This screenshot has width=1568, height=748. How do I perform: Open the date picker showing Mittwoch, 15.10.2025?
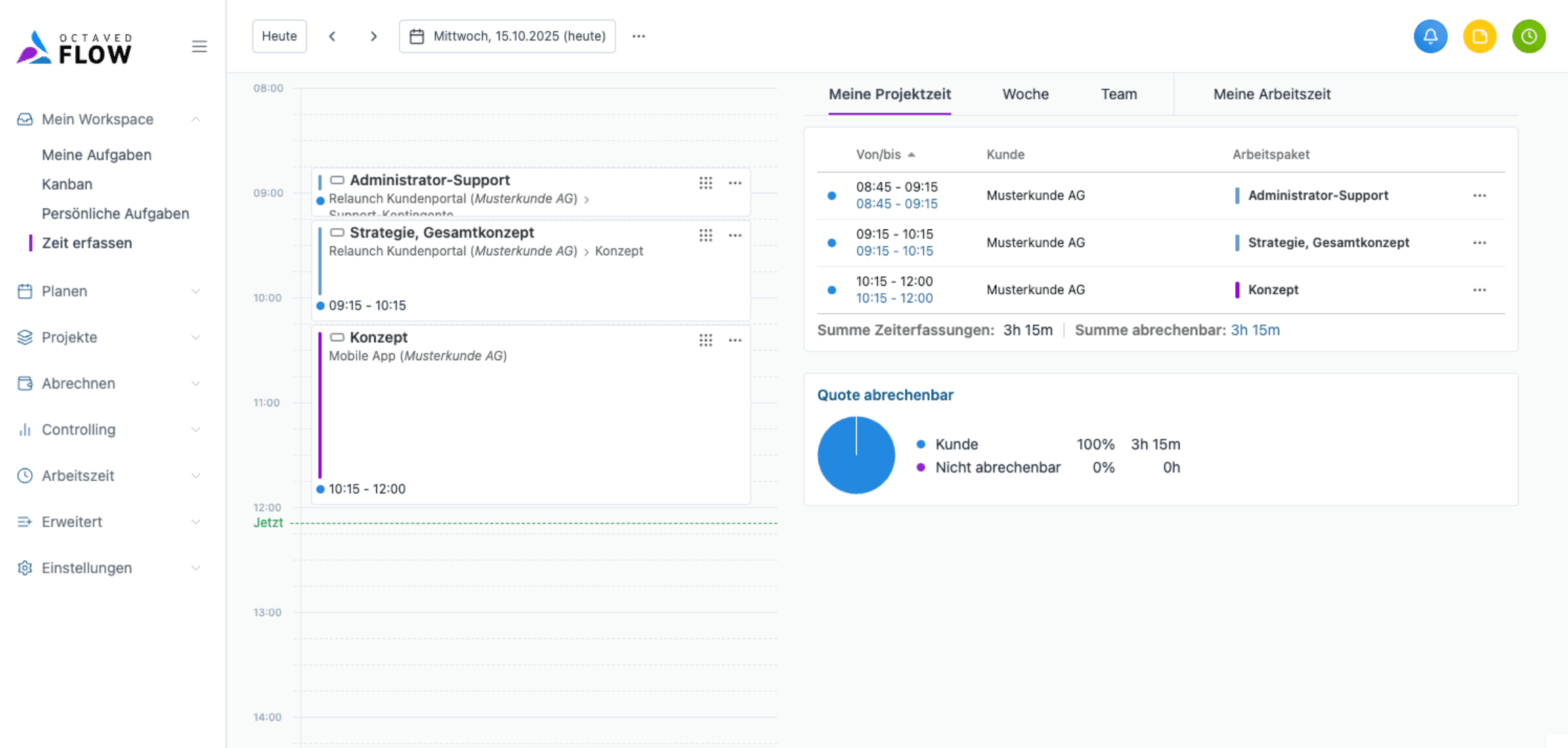507,37
